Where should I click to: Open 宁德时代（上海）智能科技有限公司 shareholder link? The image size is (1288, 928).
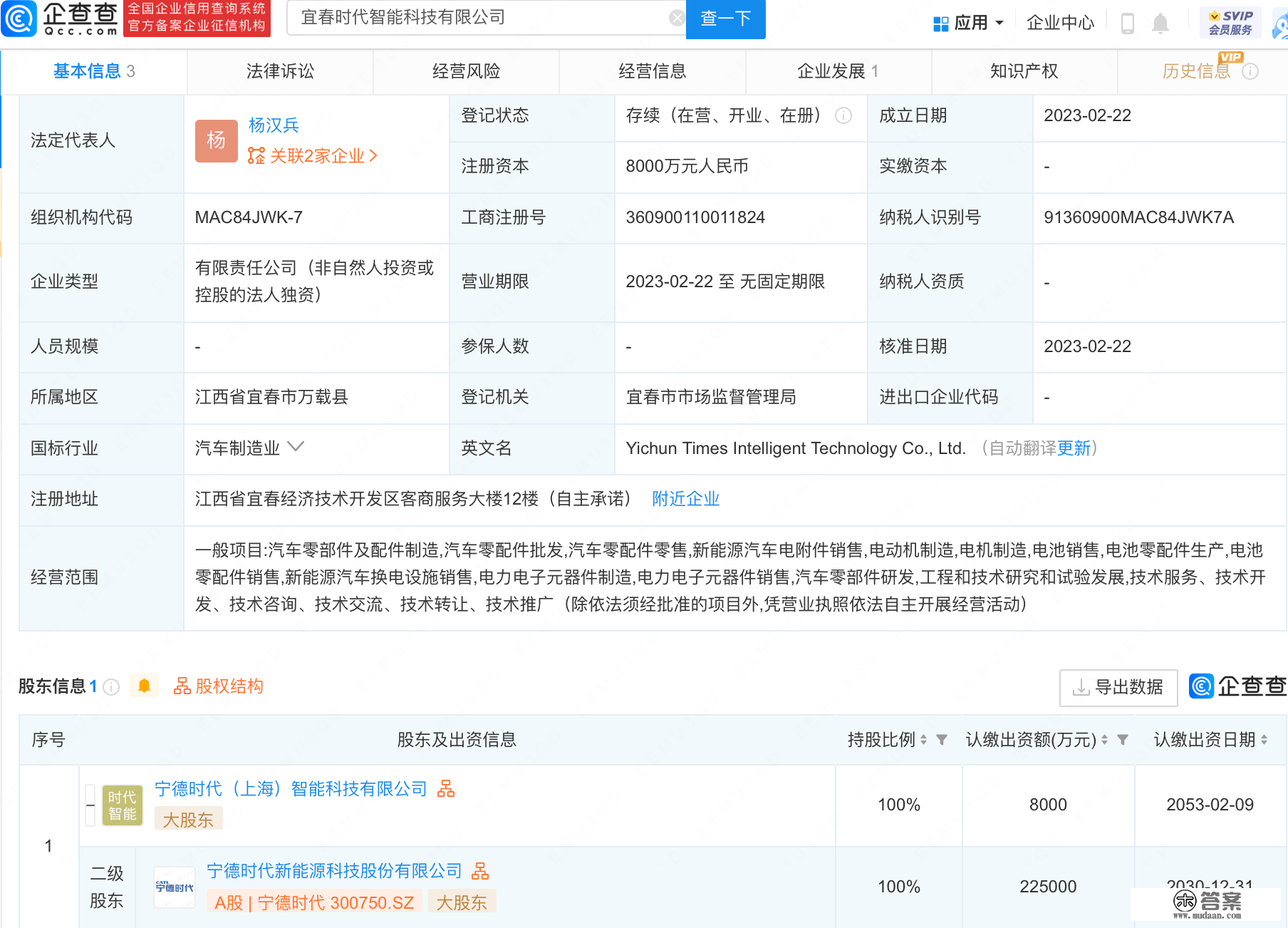(291, 789)
